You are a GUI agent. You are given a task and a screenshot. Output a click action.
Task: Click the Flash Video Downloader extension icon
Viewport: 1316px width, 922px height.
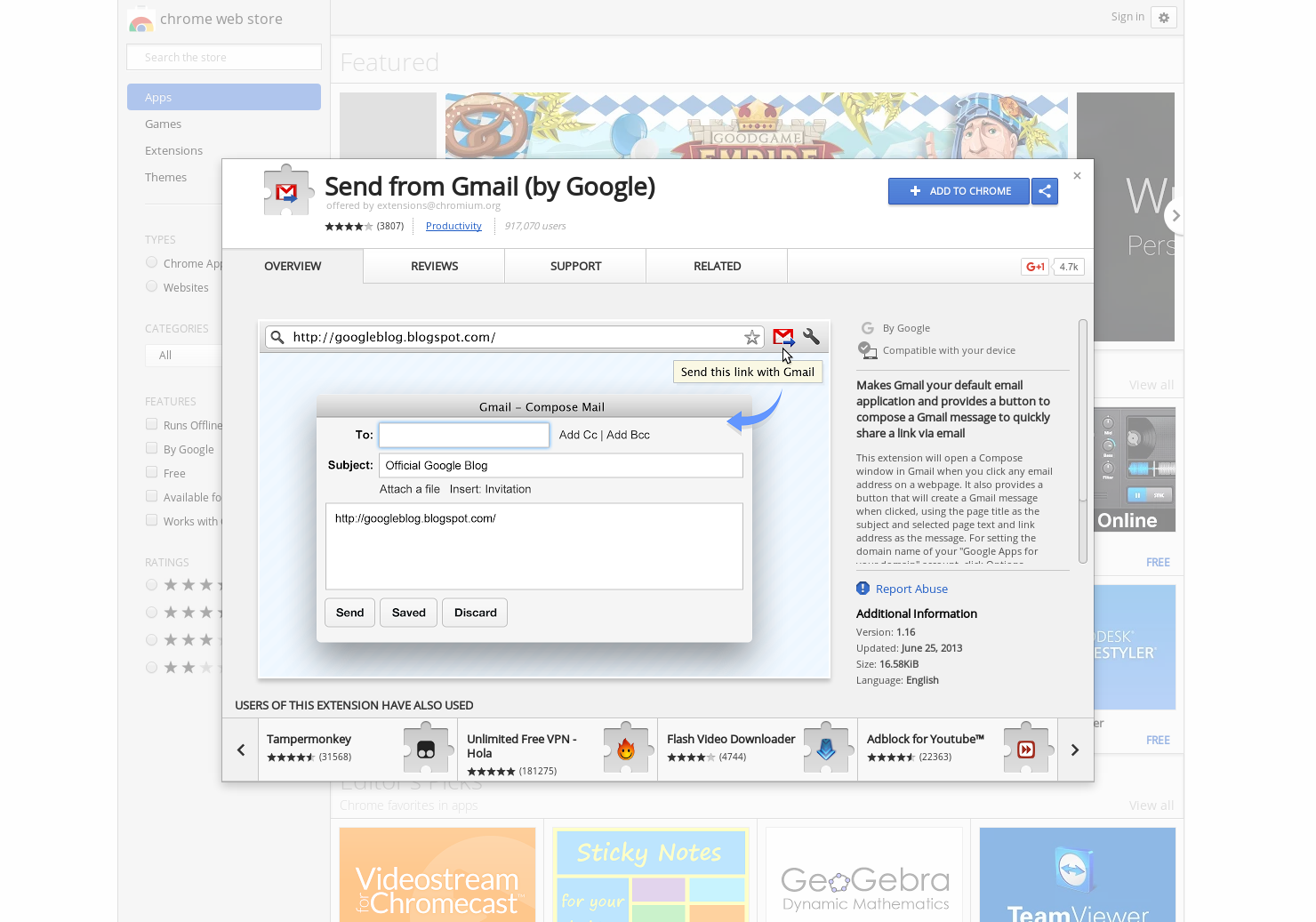826,748
